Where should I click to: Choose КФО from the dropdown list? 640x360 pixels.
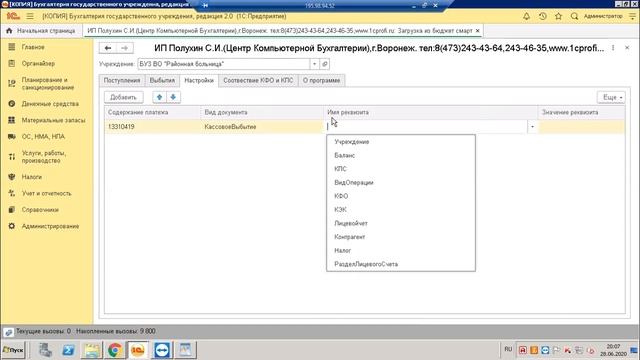[x=401, y=196]
